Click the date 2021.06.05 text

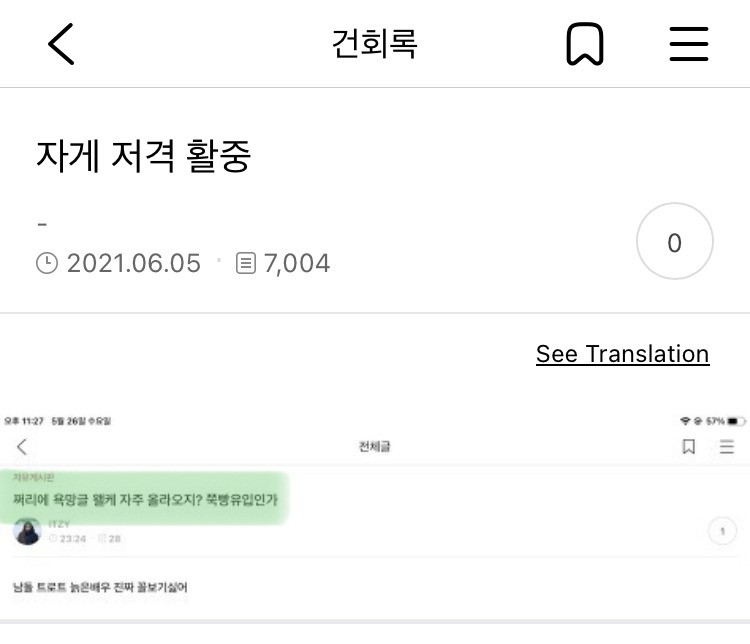point(133,263)
